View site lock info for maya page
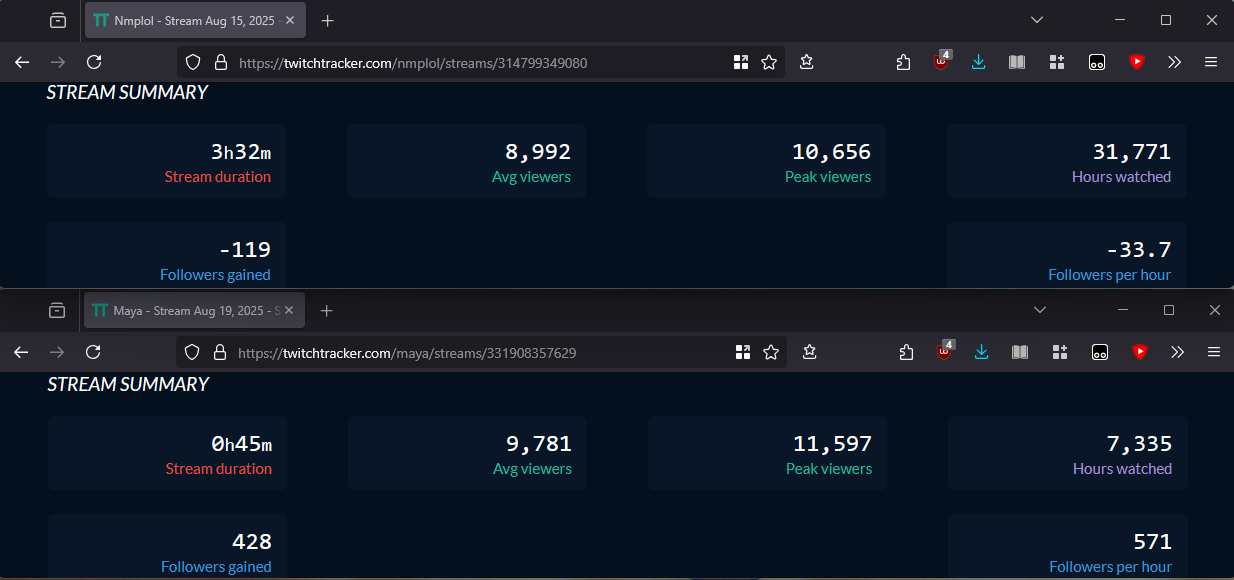Image resolution: width=1234 pixels, height=580 pixels. [220, 352]
